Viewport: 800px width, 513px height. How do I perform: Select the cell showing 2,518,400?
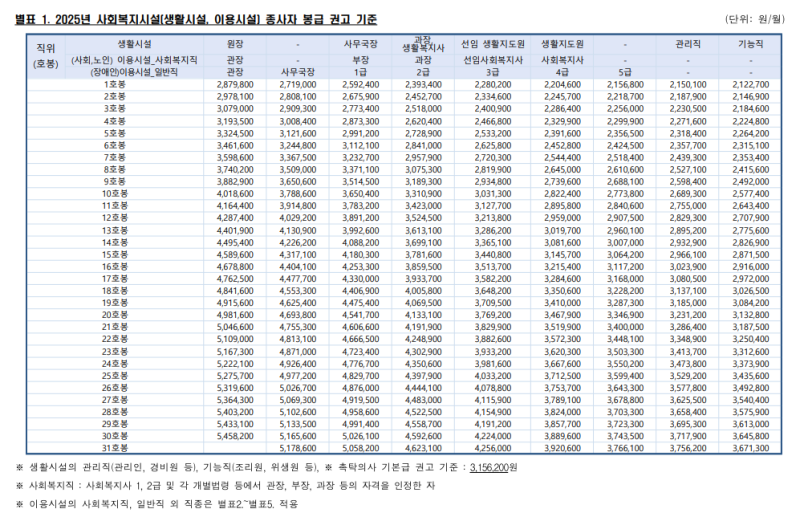(625, 158)
